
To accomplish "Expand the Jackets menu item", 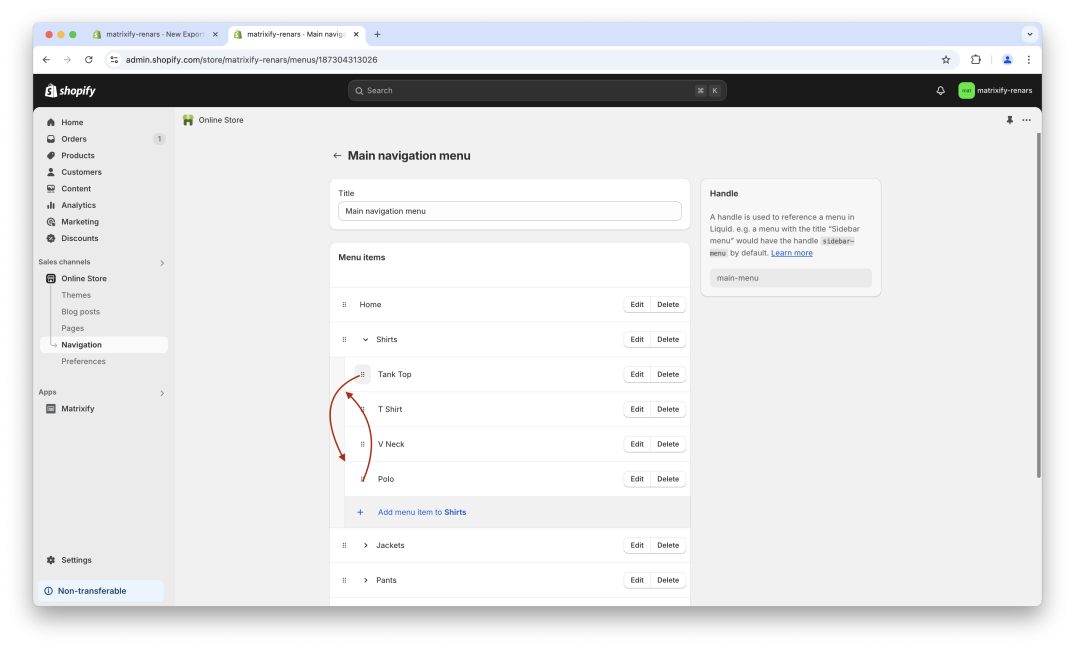I will 365,545.
